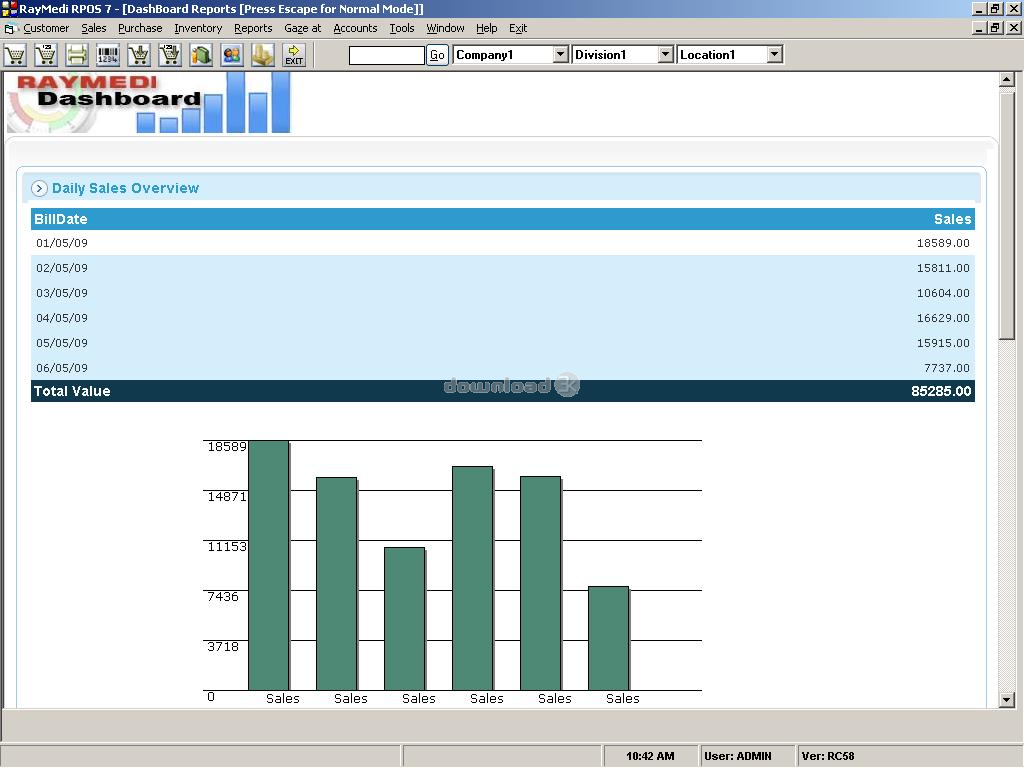Click the vertical scrollbar down arrow
This screenshot has width=1024, height=768.
1007,701
